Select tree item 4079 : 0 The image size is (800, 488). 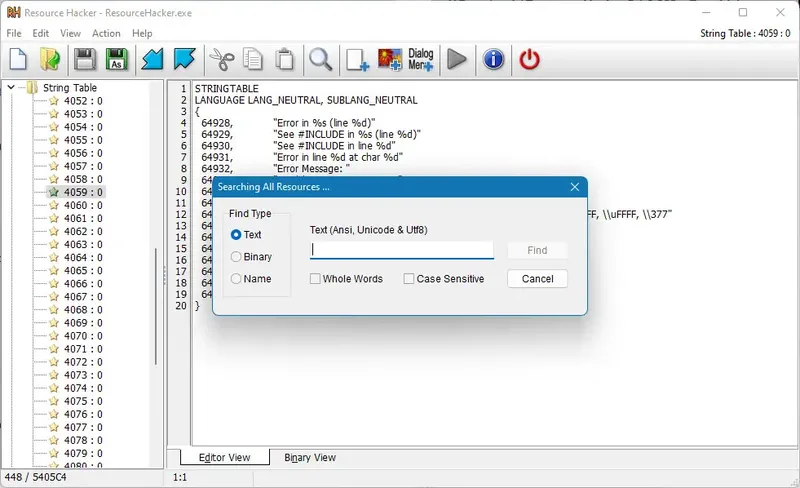[83, 453]
